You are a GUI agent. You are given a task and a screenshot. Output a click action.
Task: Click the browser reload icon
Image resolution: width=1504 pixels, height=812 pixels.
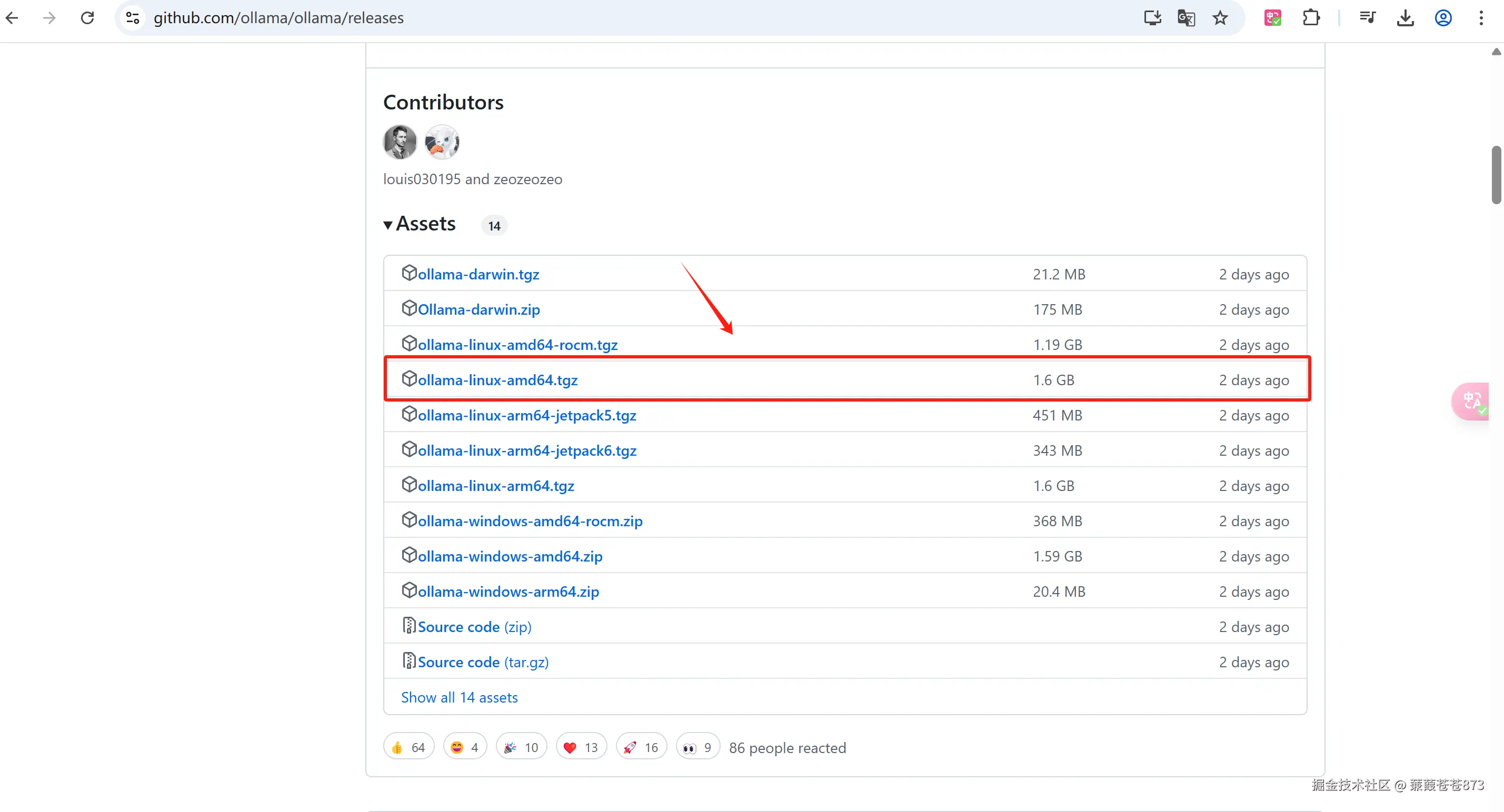tap(87, 18)
